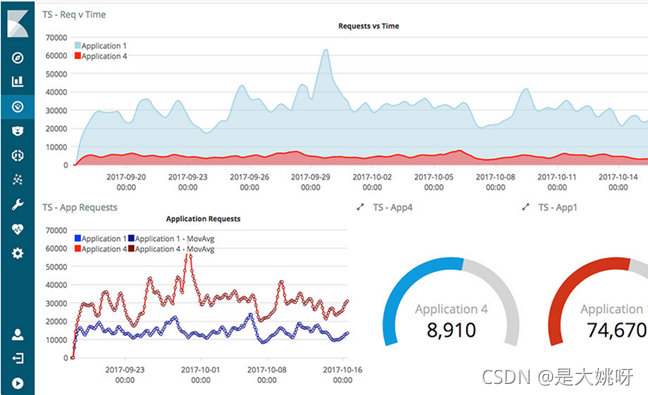Image resolution: width=648 pixels, height=395 pixels.
Task: Toggle Application 1 blue legend in Application Requests
Action: 100,239
